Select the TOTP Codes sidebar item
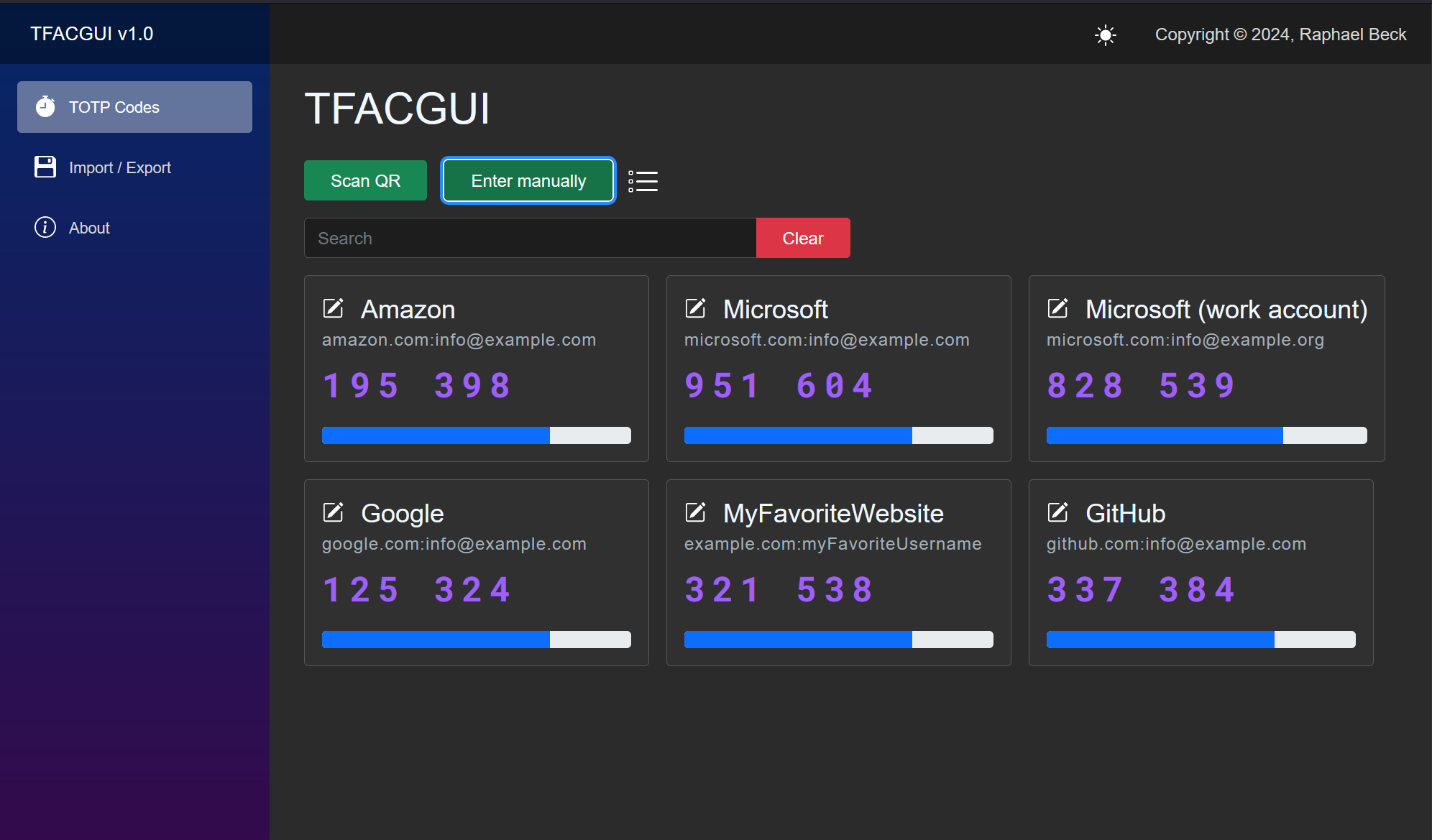 [134, 107]
